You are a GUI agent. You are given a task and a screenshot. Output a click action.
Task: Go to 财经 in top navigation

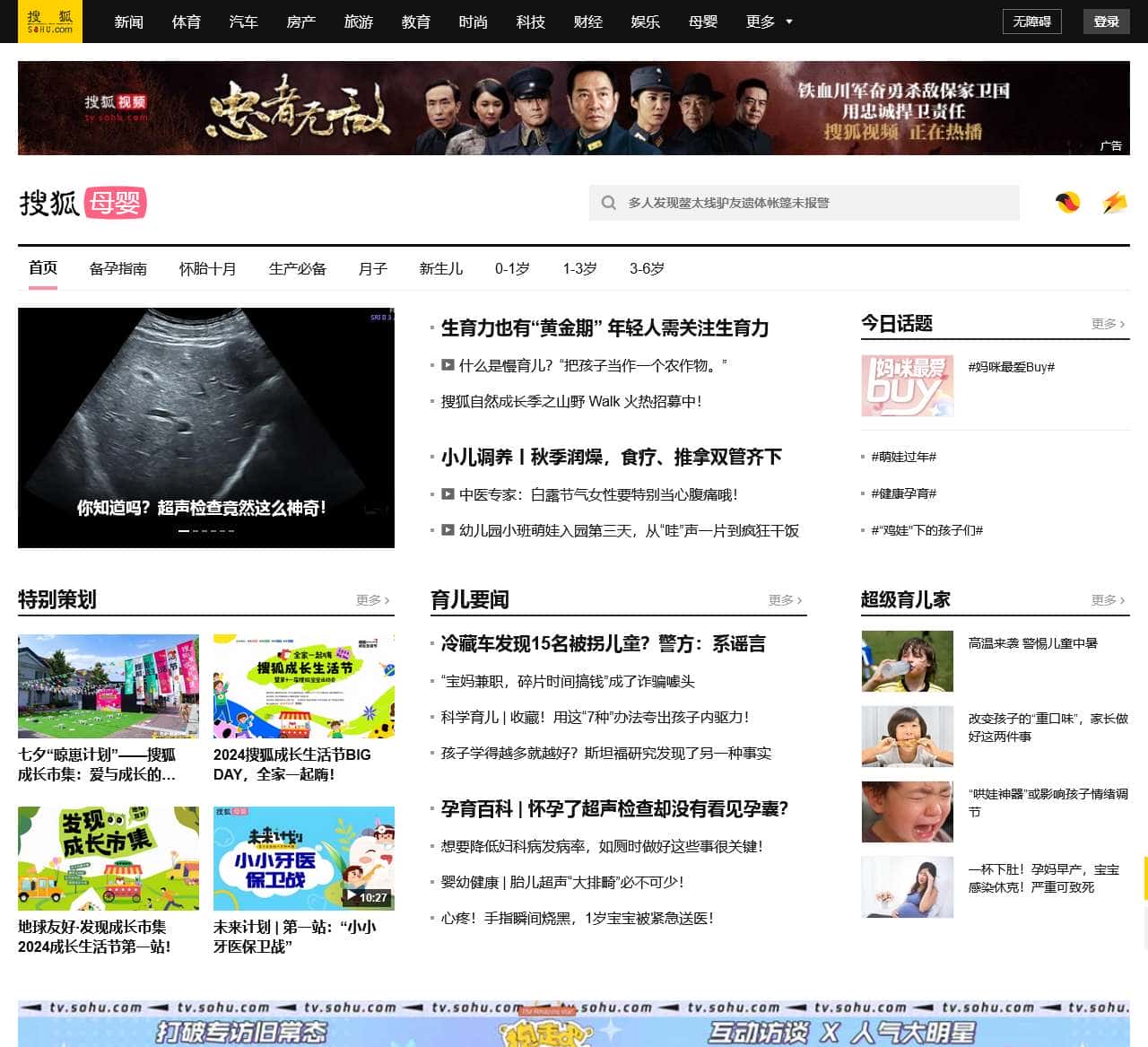[x=588, y=22]
